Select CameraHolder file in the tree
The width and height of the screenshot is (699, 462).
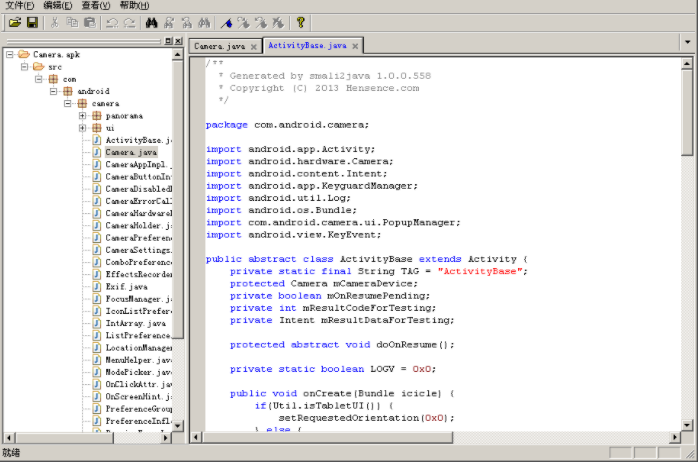[138, 226]
